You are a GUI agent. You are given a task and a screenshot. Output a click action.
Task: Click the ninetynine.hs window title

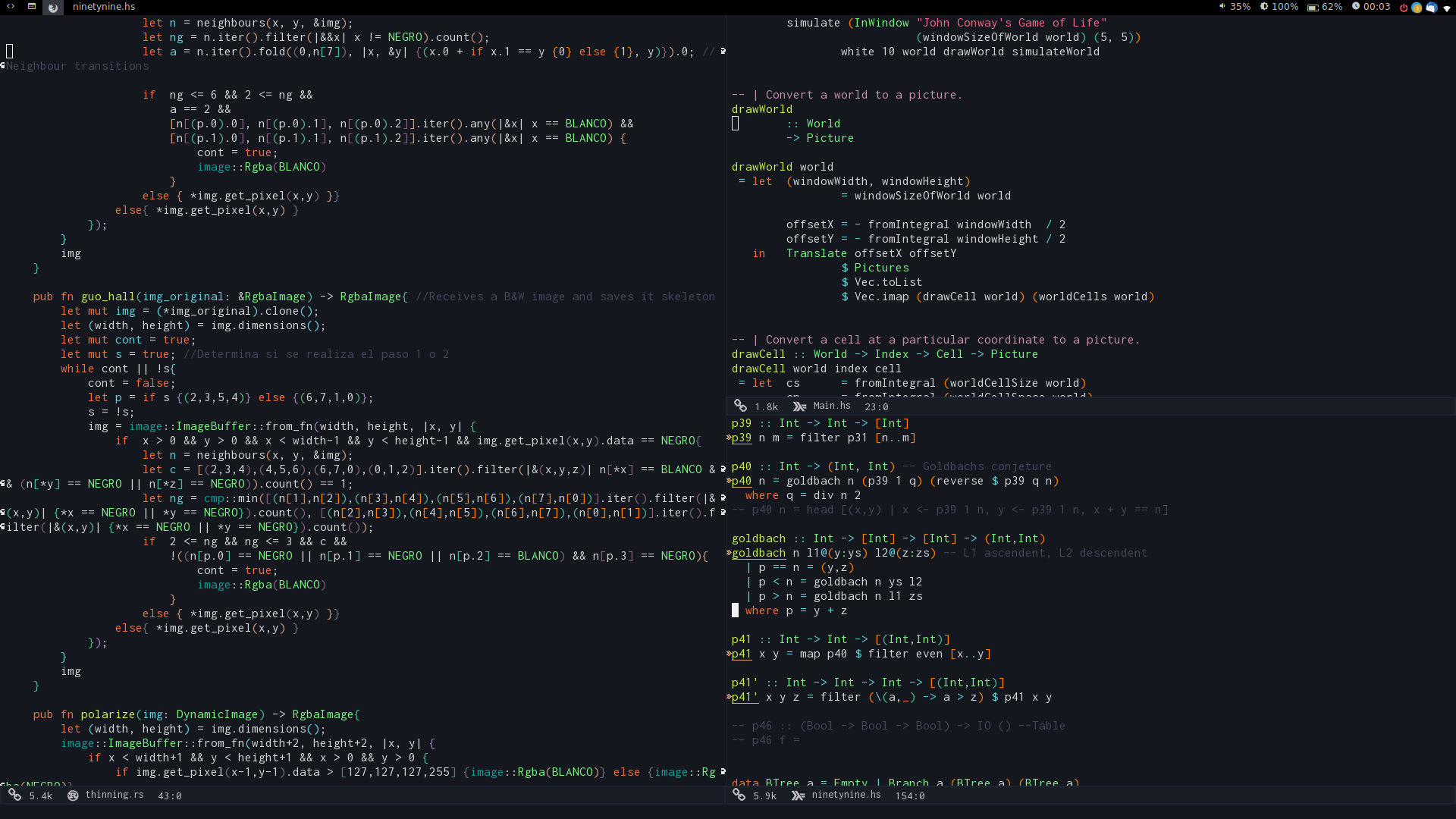click(x=104, y=7)
